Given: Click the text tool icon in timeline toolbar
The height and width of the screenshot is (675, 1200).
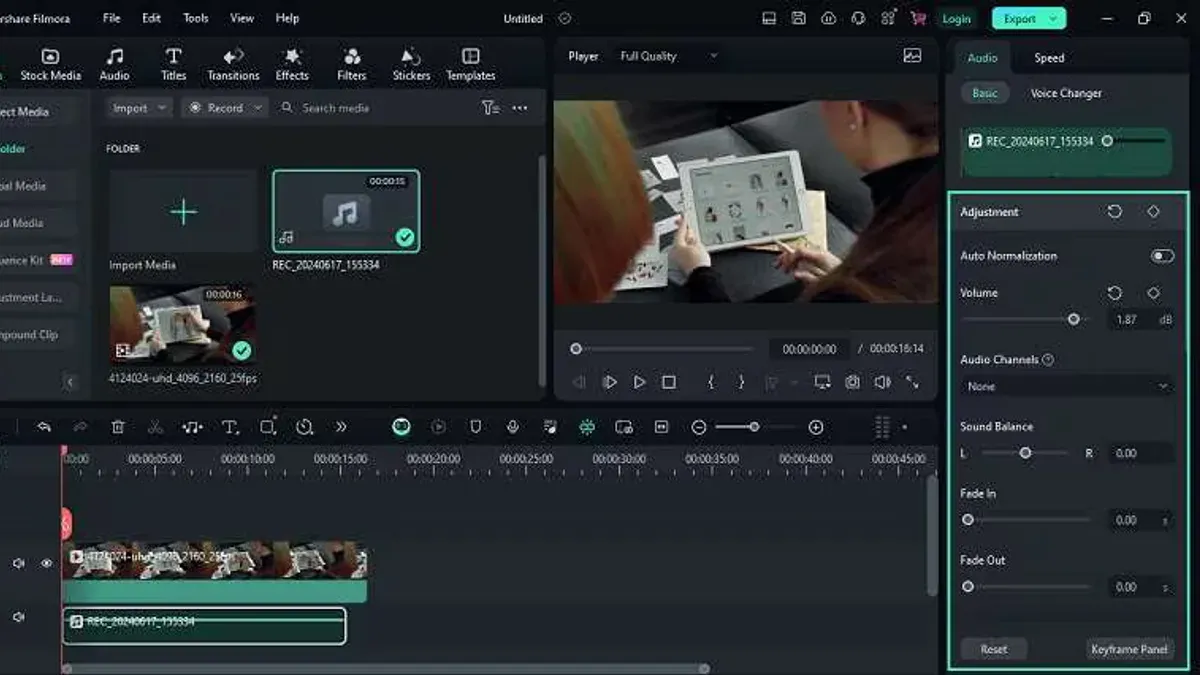Looking at the screenshot, I should pyautogui.click(x=230, y=427).
